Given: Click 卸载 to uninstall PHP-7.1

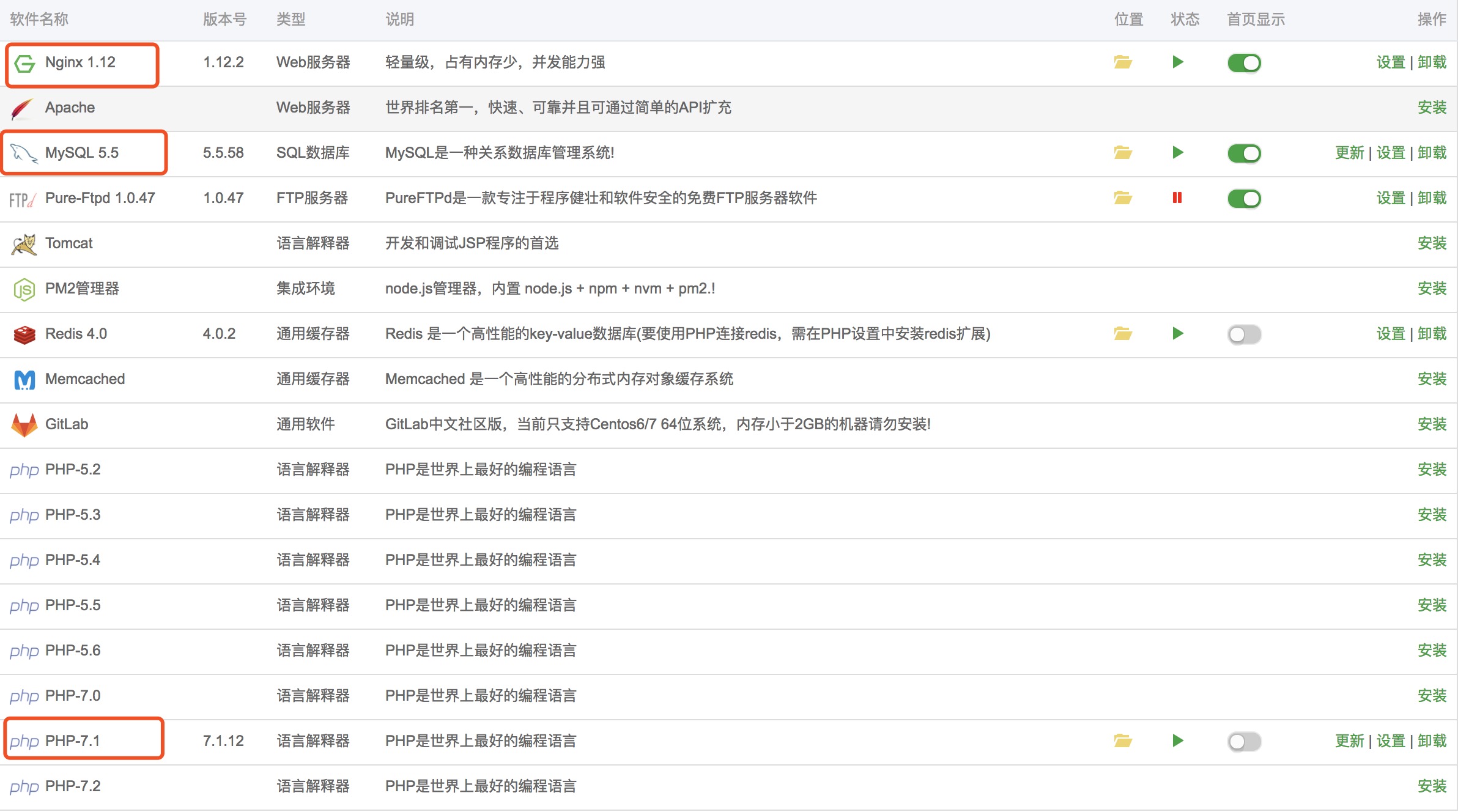Looking at the screenshot, I should tap(1432, 741).
